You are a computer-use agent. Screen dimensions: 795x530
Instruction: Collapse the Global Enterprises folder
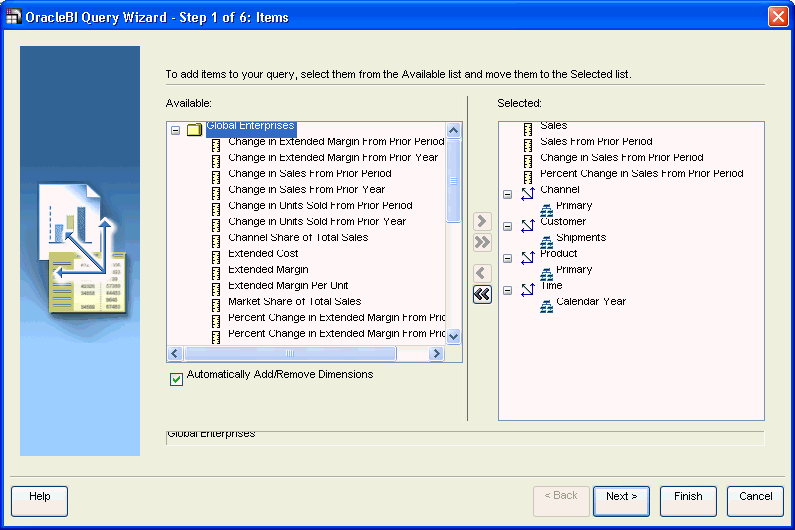click(x=175, y=130)
